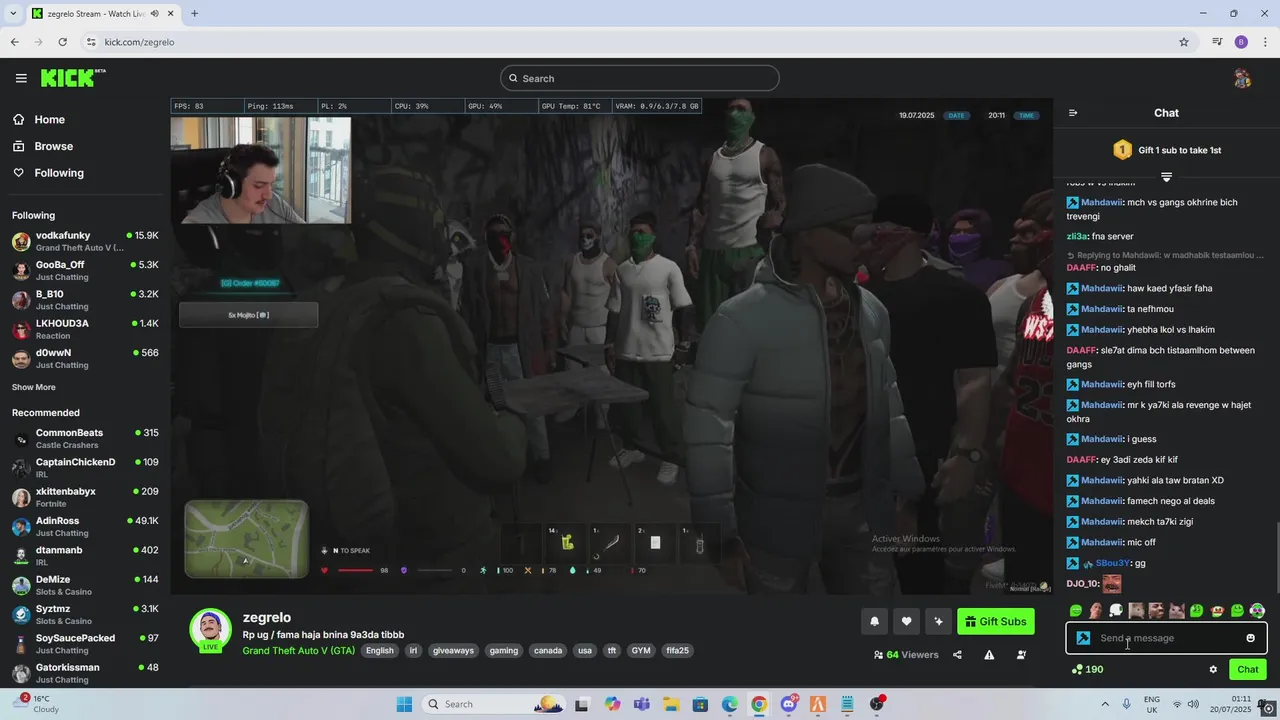Open Following in sidebar
This screenshot has width=1280, height=720.
tap(59, 173)
